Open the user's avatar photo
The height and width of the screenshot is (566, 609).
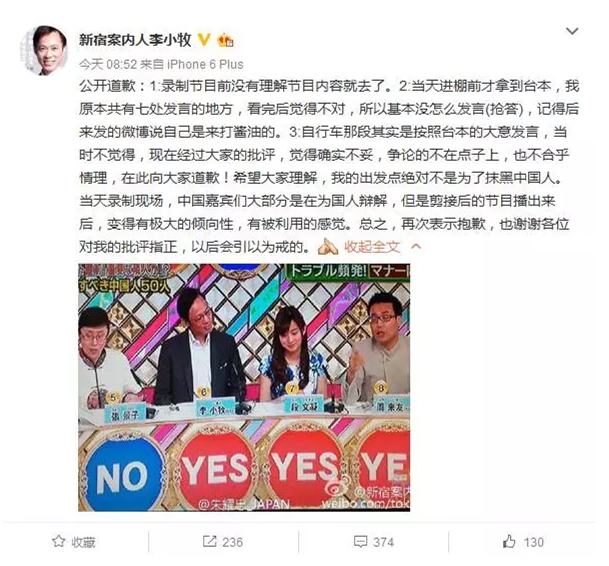point(44,51)
